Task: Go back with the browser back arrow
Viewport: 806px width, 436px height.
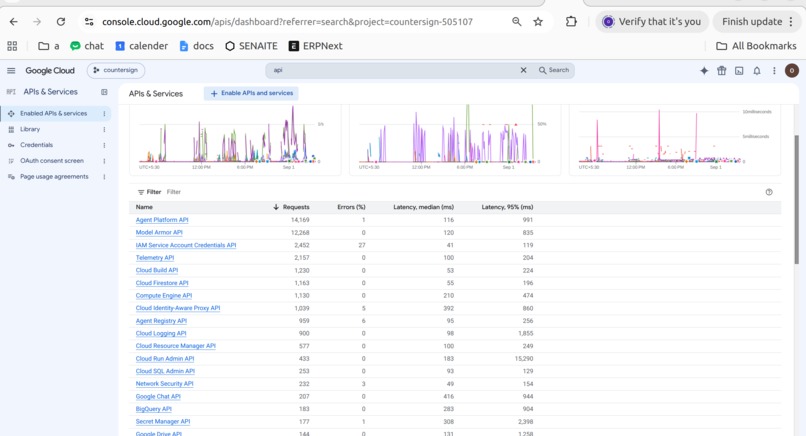Action: tap(13, 22)
